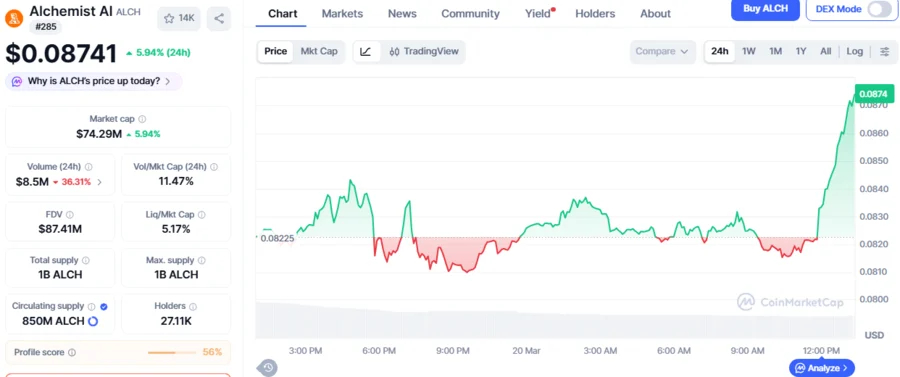
Task: Open the About tab
Action: (x=655, y=14)
